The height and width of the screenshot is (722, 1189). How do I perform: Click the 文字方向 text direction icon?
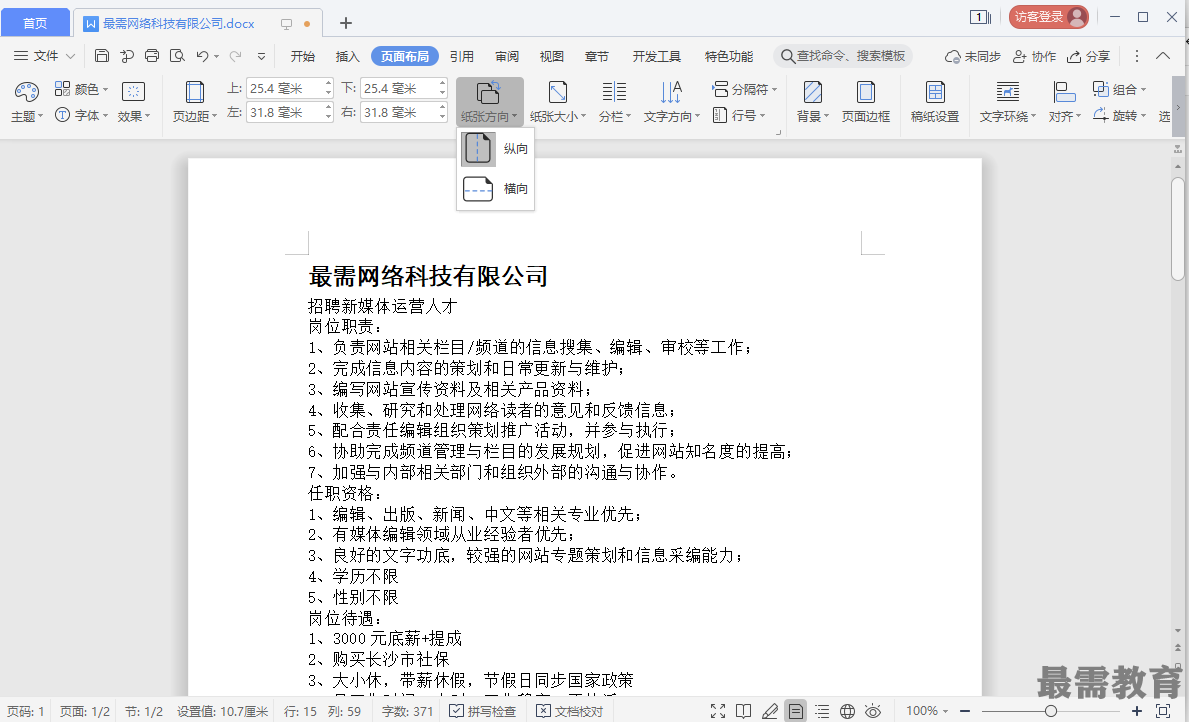pyautogui.click(x=671, y=92)
